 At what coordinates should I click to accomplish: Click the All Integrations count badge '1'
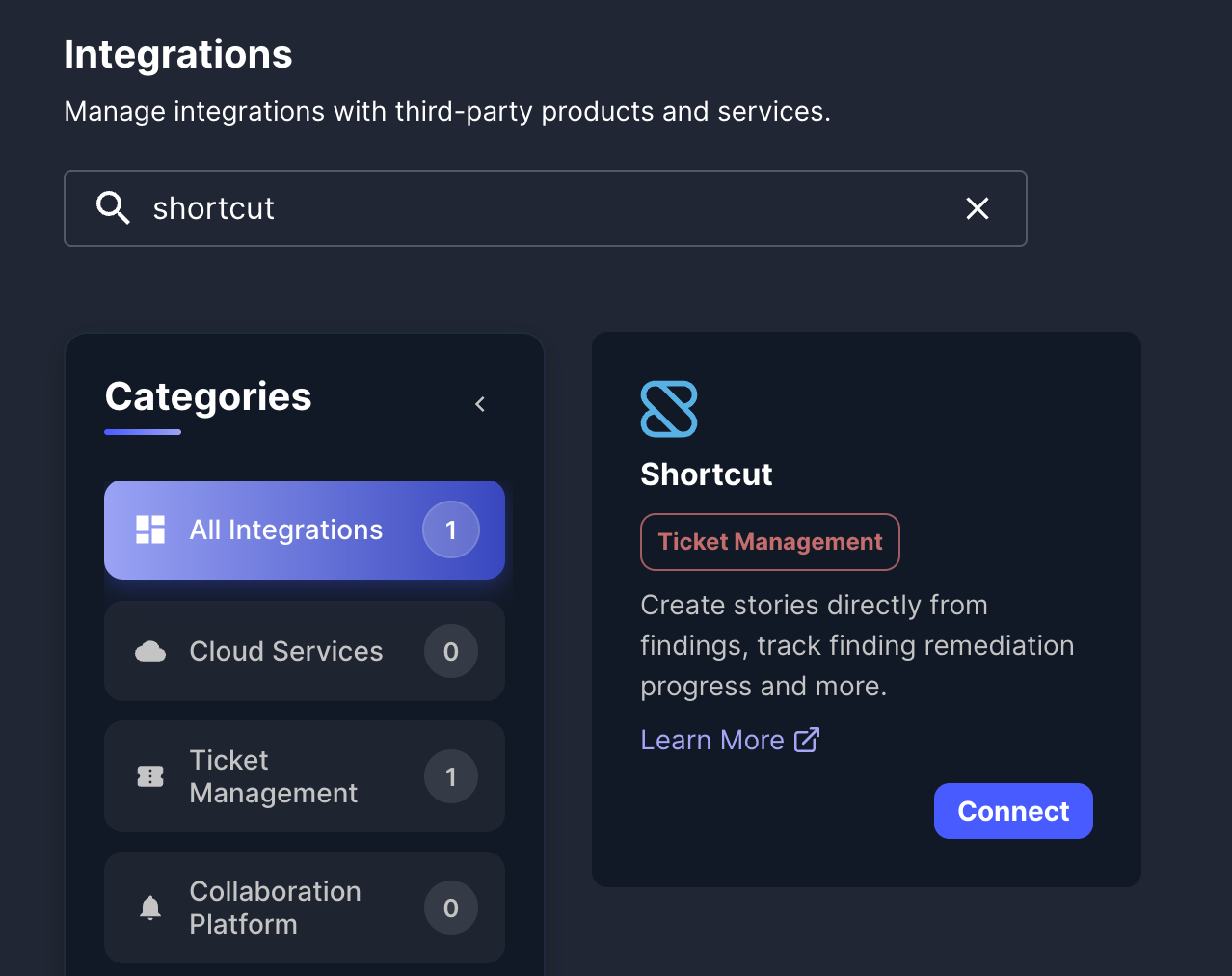[x=451, y=529]
